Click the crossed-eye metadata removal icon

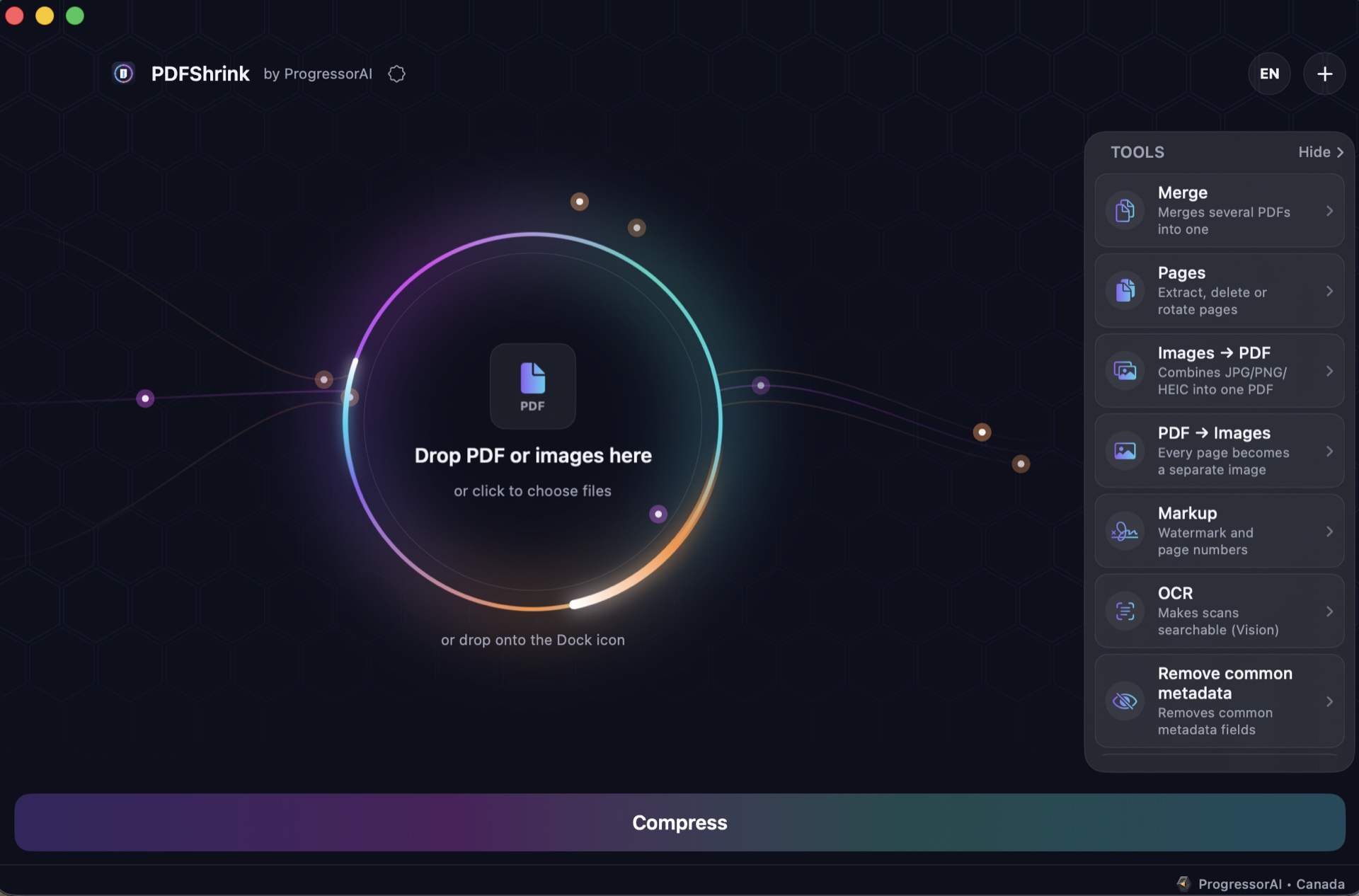pyautogui.click(x=1125, y=701)
